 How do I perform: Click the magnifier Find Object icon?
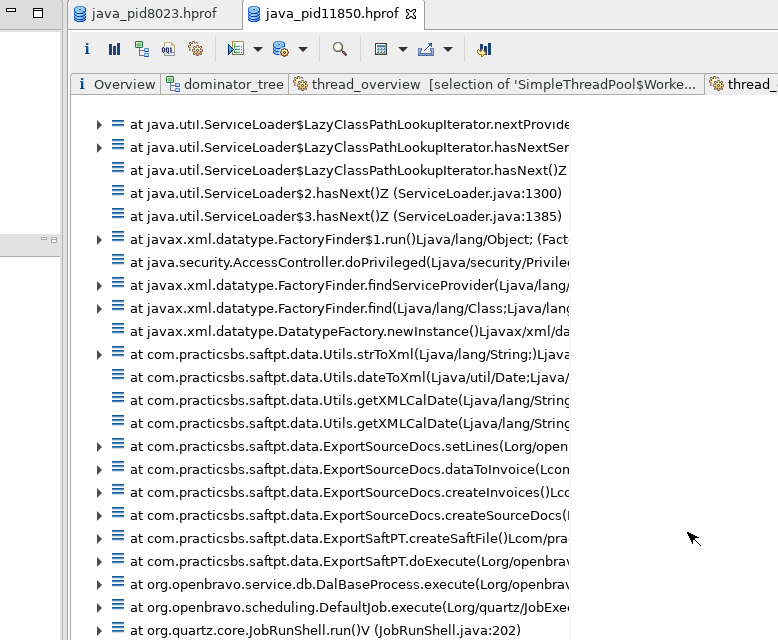tap(340, 49)
